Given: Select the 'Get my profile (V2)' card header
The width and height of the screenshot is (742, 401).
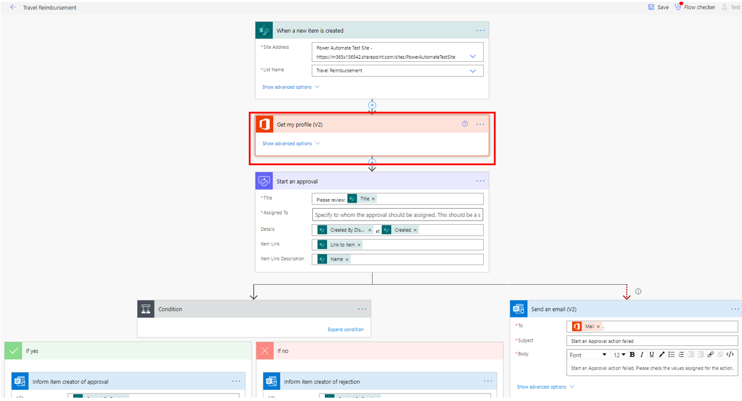Looking at the screenshot, I should pos(372,125).
